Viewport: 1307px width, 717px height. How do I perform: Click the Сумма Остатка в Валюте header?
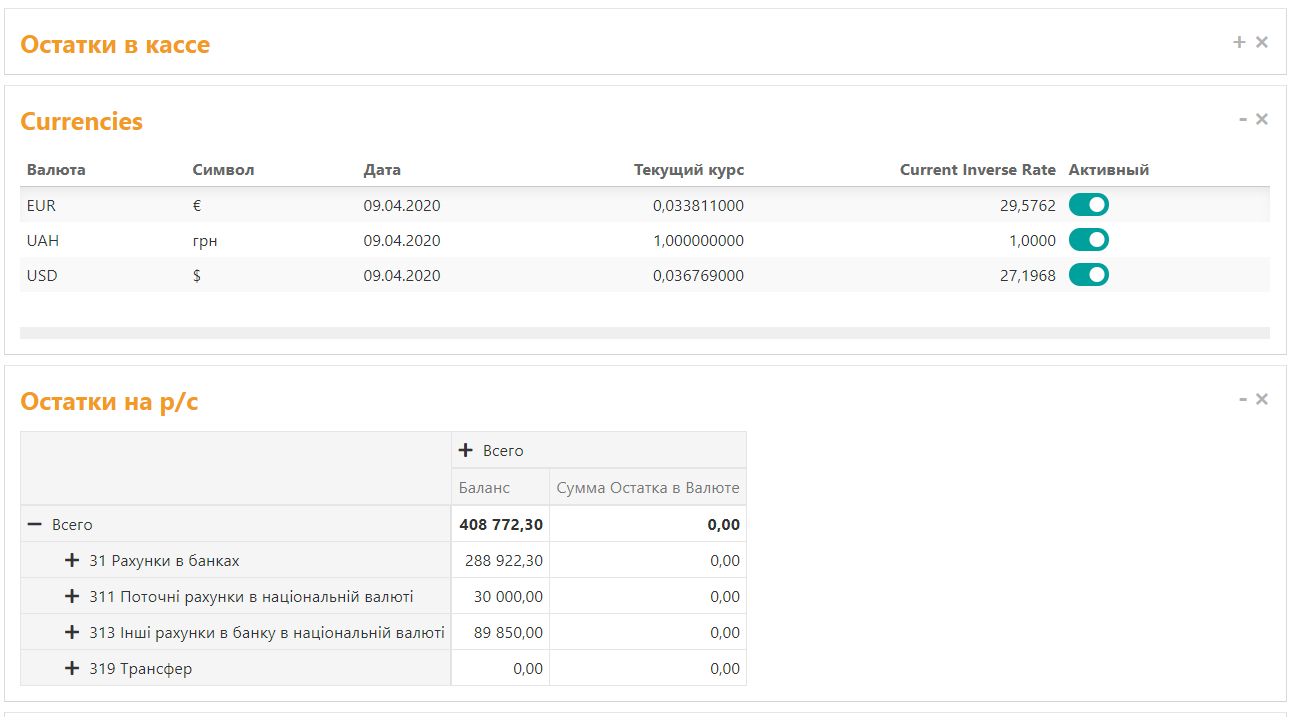point(648,488)
